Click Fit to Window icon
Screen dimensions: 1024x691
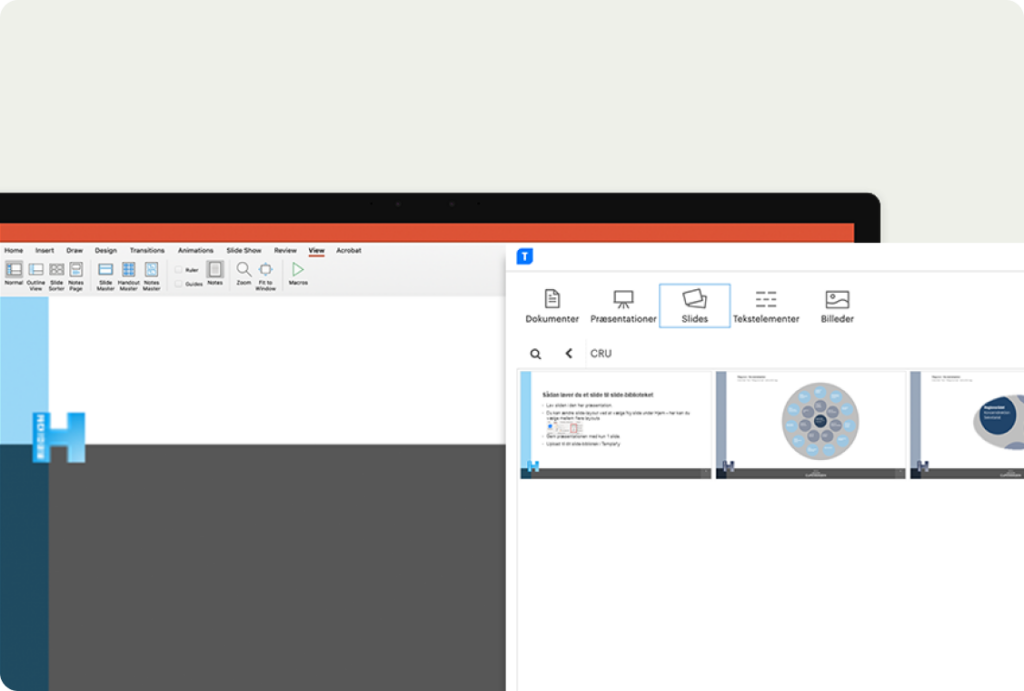click(266, 269)
